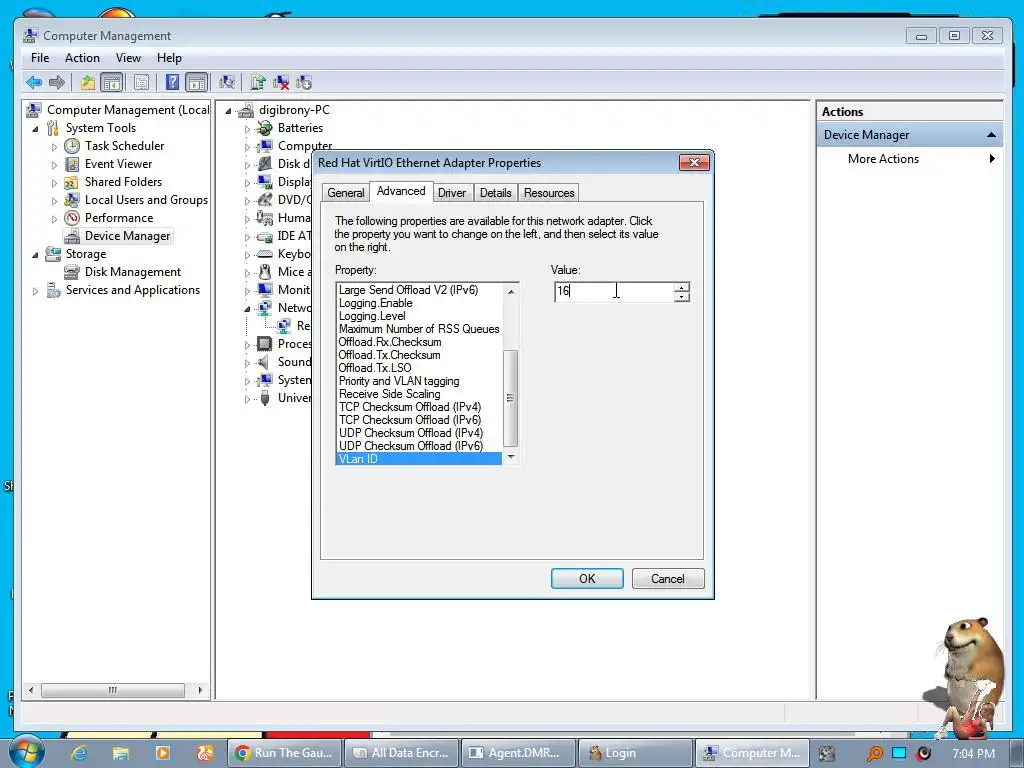Viewport: 1024px width, 768px height.
Task: Click the Chrome 'Run The Gau...' taskbar button
Action: click(285, 753)
